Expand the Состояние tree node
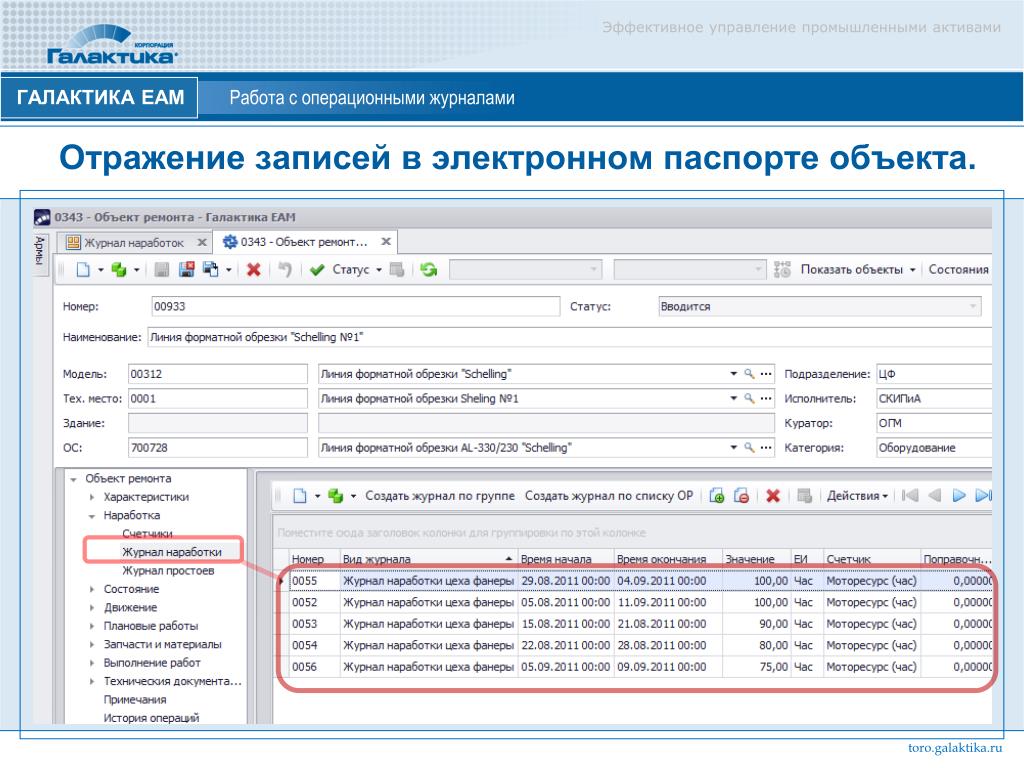 tap(91, 590)
